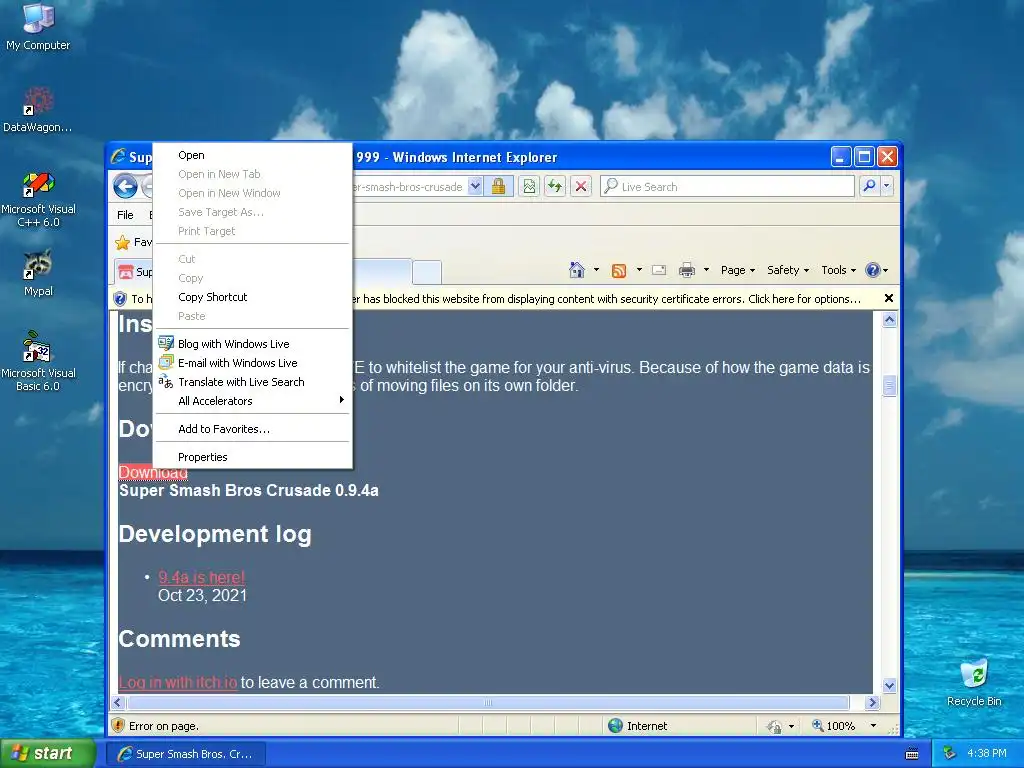Click the vertical scrollbar up arrow
The height and width of the screenshot is (768, 1024).
click(x=889, y=320)
